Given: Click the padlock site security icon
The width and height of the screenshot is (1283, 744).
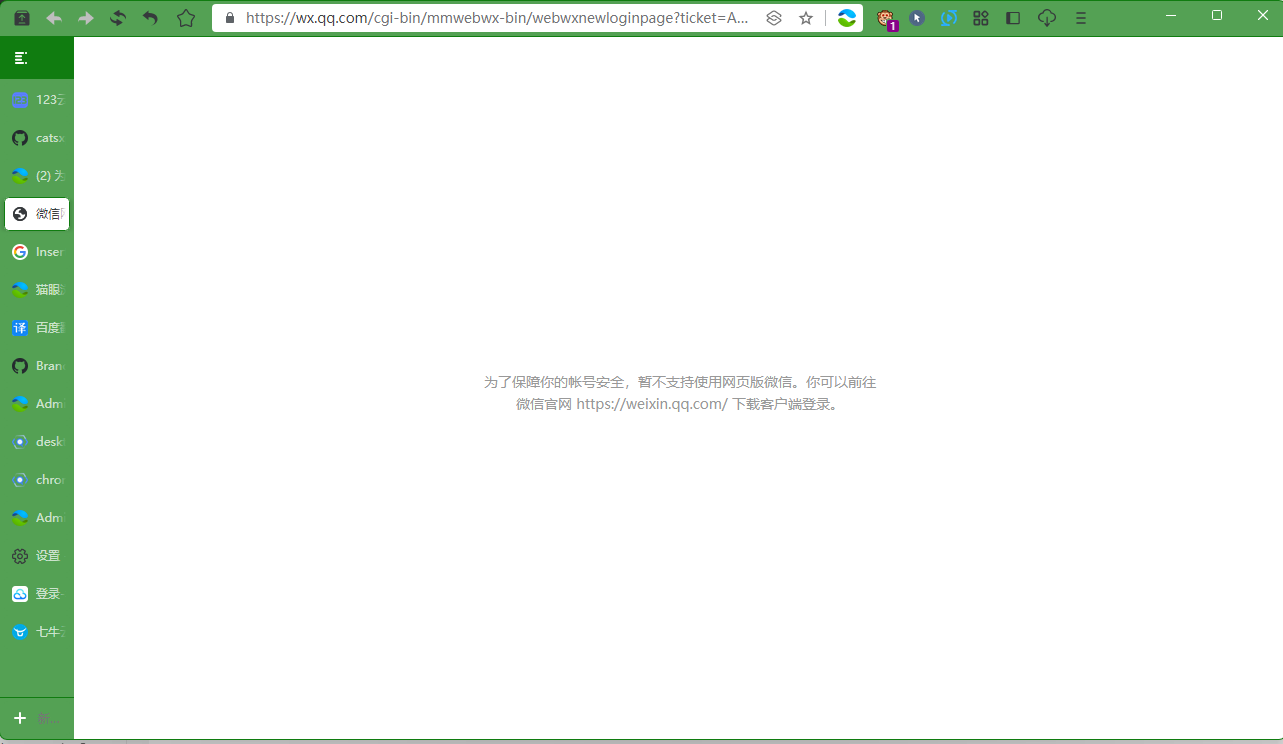Looking at the screenshot, I should coord(230,18).
